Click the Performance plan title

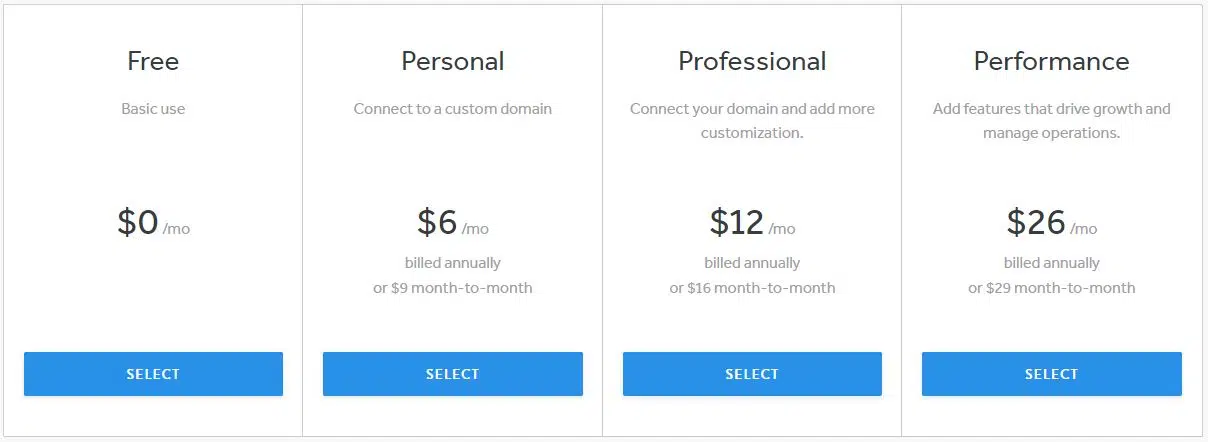1051,61
